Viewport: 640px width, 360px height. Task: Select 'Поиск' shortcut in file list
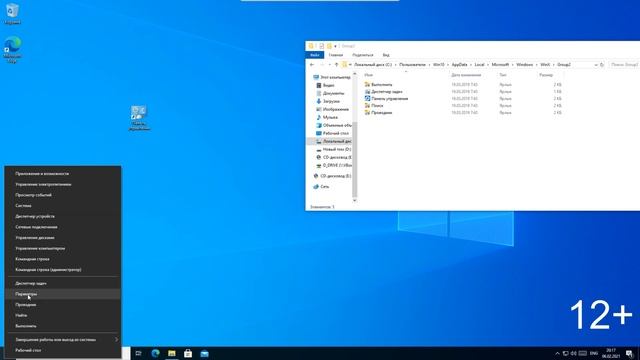[373, 105]
